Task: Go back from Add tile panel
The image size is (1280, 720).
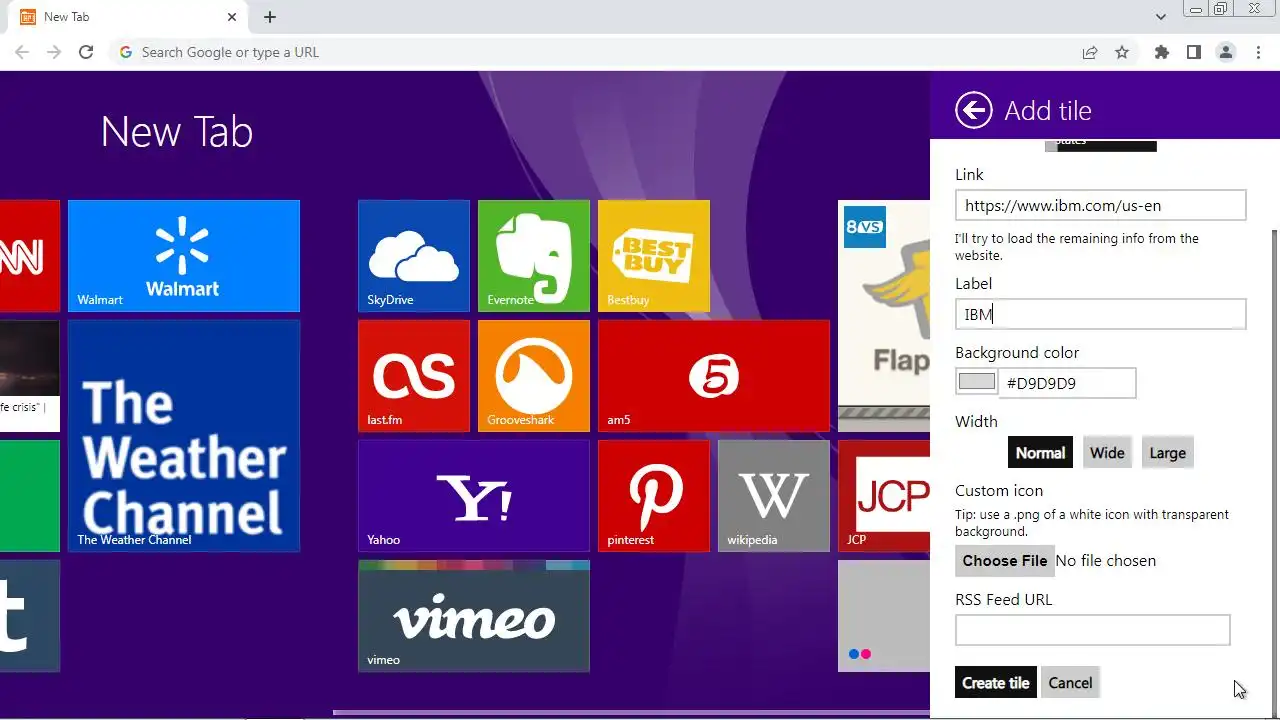Action: (x=974, y=110)
